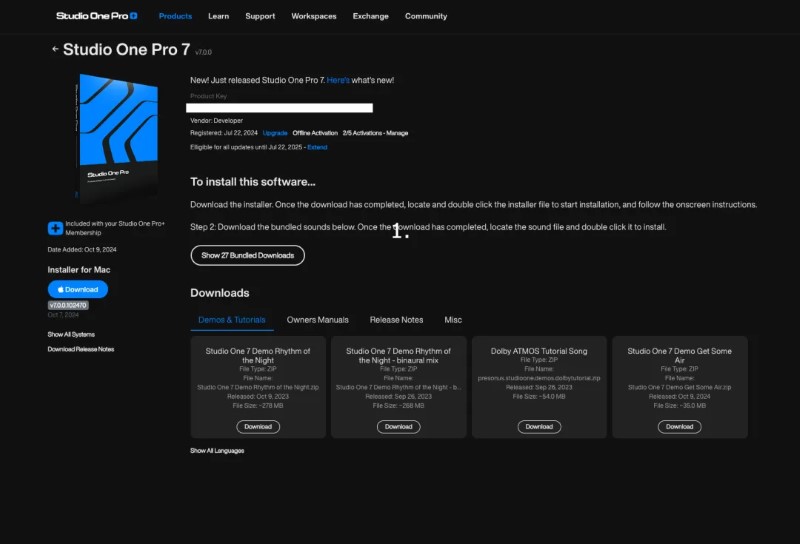The width and height of the screenshot is (800, 544).
Task: Switch to Release Notes tab
Action: point(396,320)
